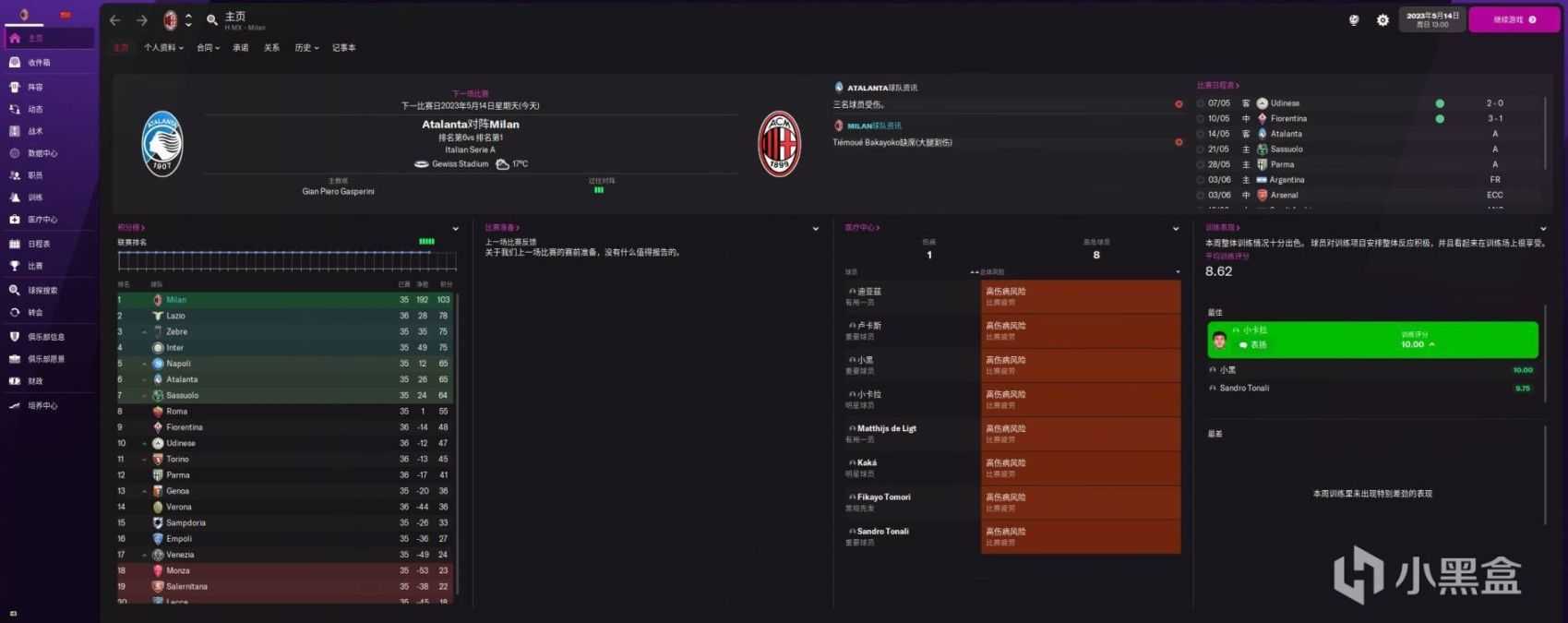Open the 医疗中心 panel chevron menu
Viewport: 1568px width, 623px height.
coord(1176,229)
